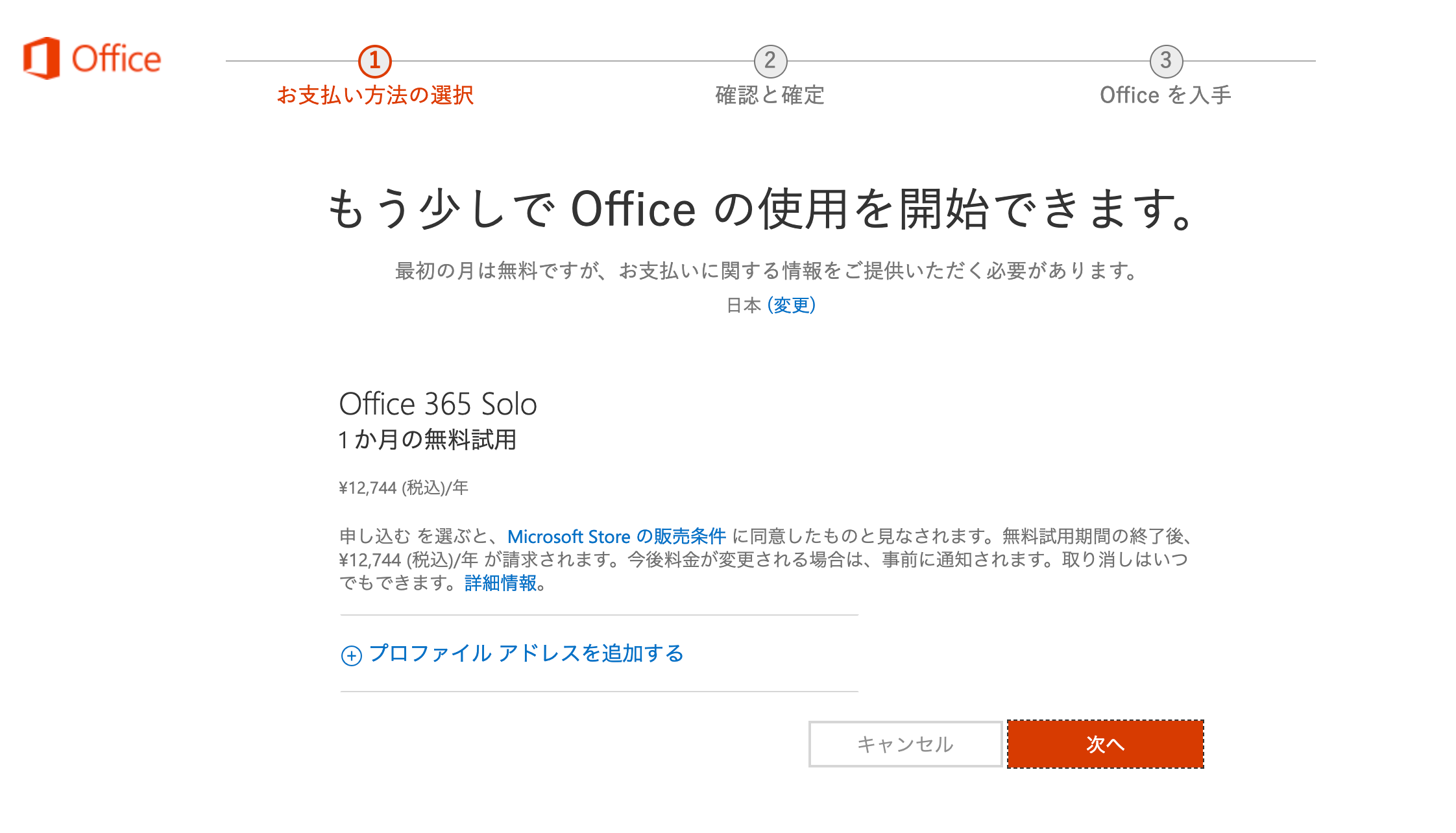Click the Office 365 Solo product title
This screenshot has height=833, width=1456.
coord(438,404)
